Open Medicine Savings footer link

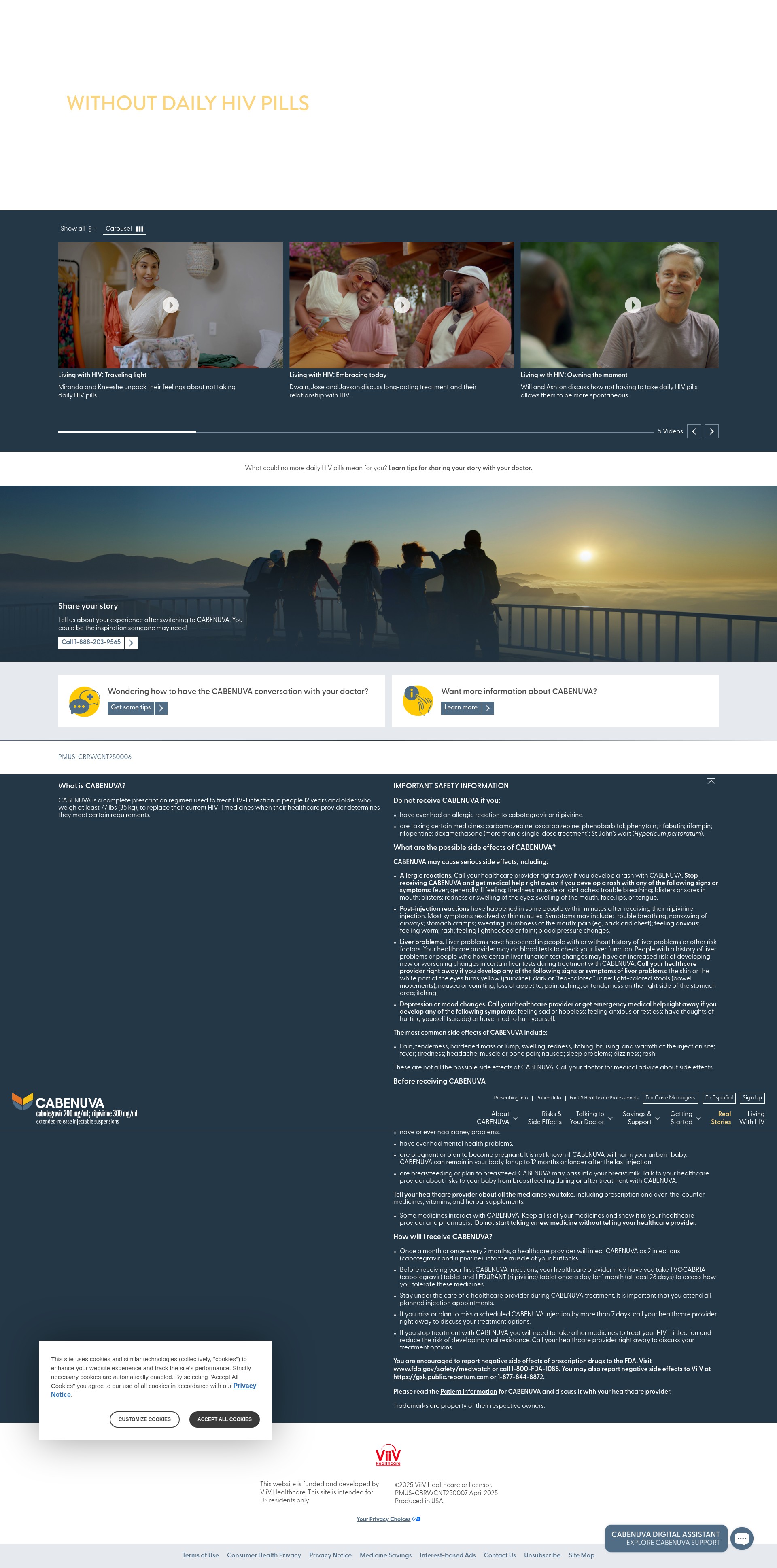385,1555
